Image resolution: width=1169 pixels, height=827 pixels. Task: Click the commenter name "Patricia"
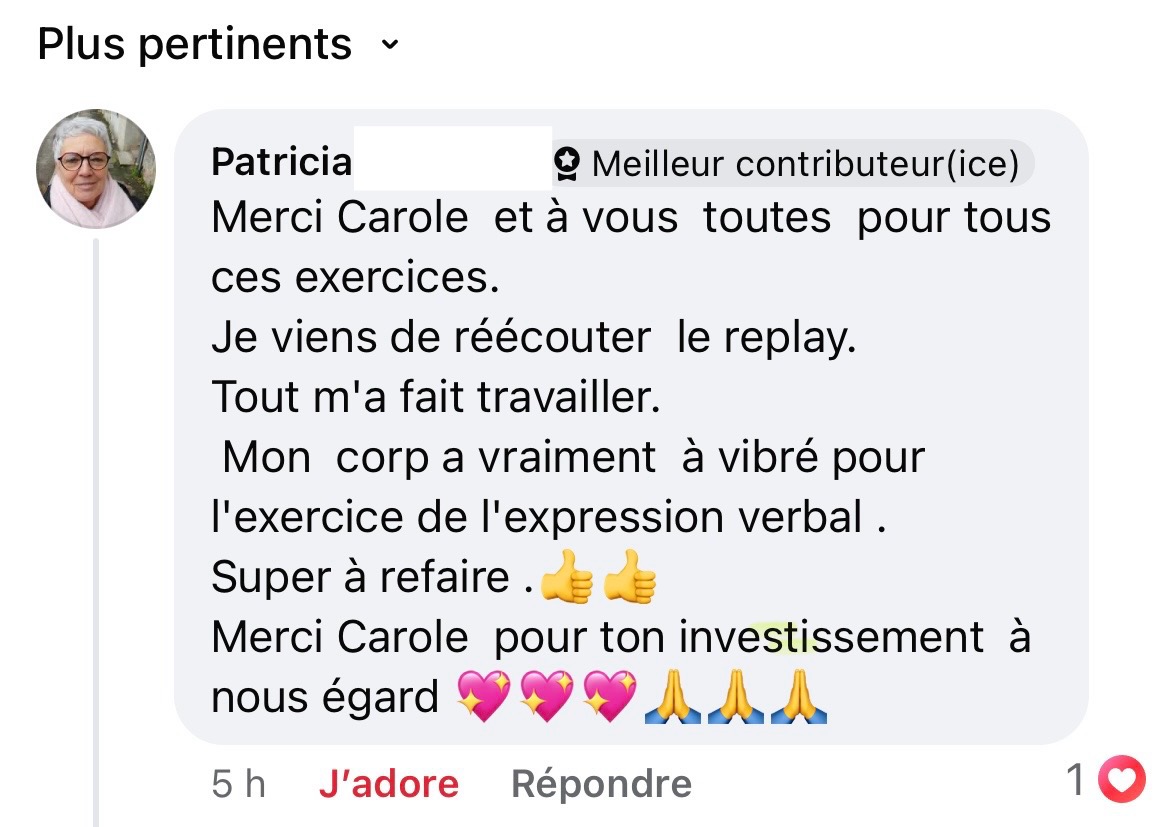[281, 162]
